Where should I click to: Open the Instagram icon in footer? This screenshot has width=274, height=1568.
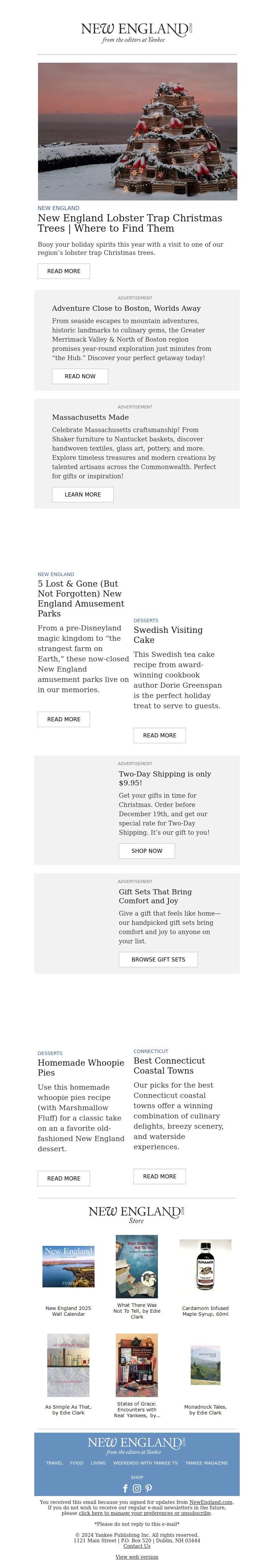[x=137, y=1488]
